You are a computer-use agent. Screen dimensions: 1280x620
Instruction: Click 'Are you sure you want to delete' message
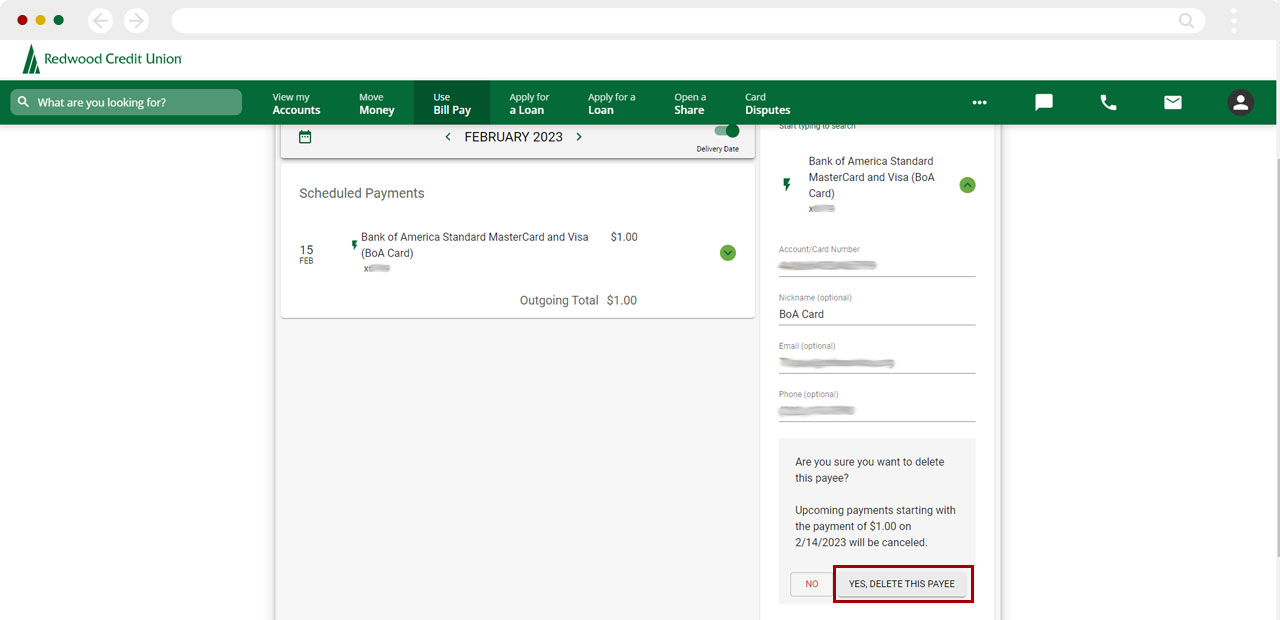coord(870,470)
